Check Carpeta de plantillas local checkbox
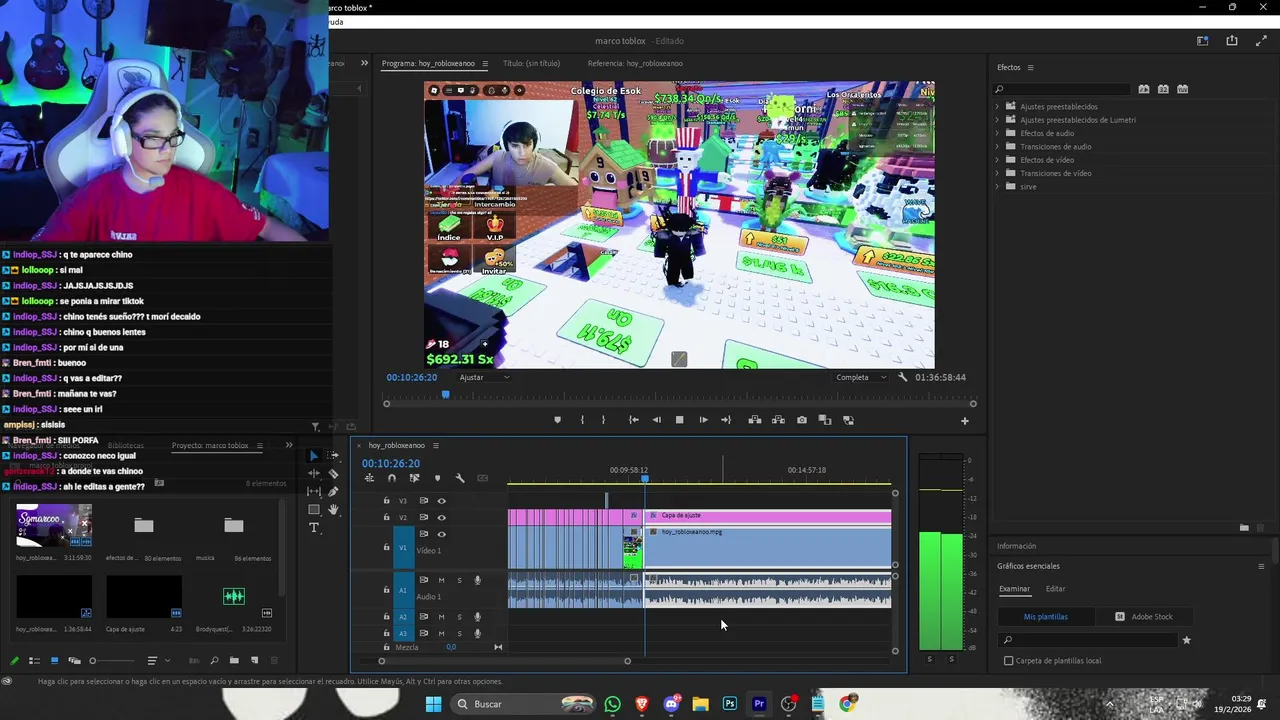The width and height of the screenshot is (1280, 720). tap(1008, 660)
